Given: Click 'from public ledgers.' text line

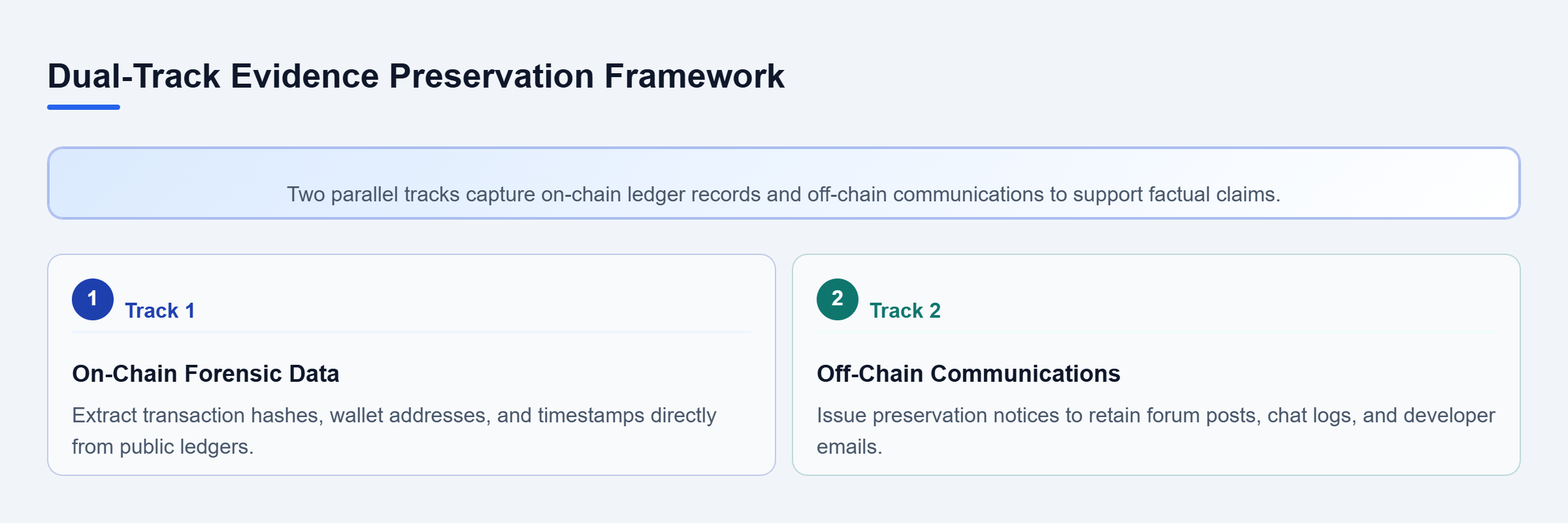Looking at the screenshot, I should point(163,447).
